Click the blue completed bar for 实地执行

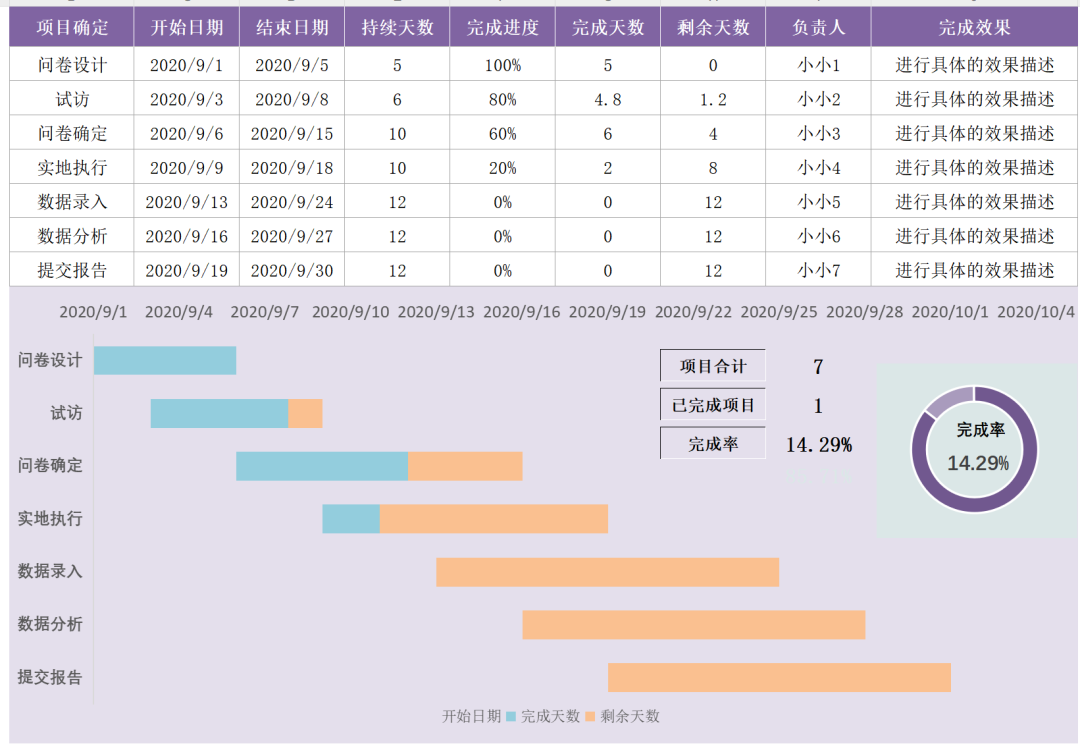tap(351, 519)
